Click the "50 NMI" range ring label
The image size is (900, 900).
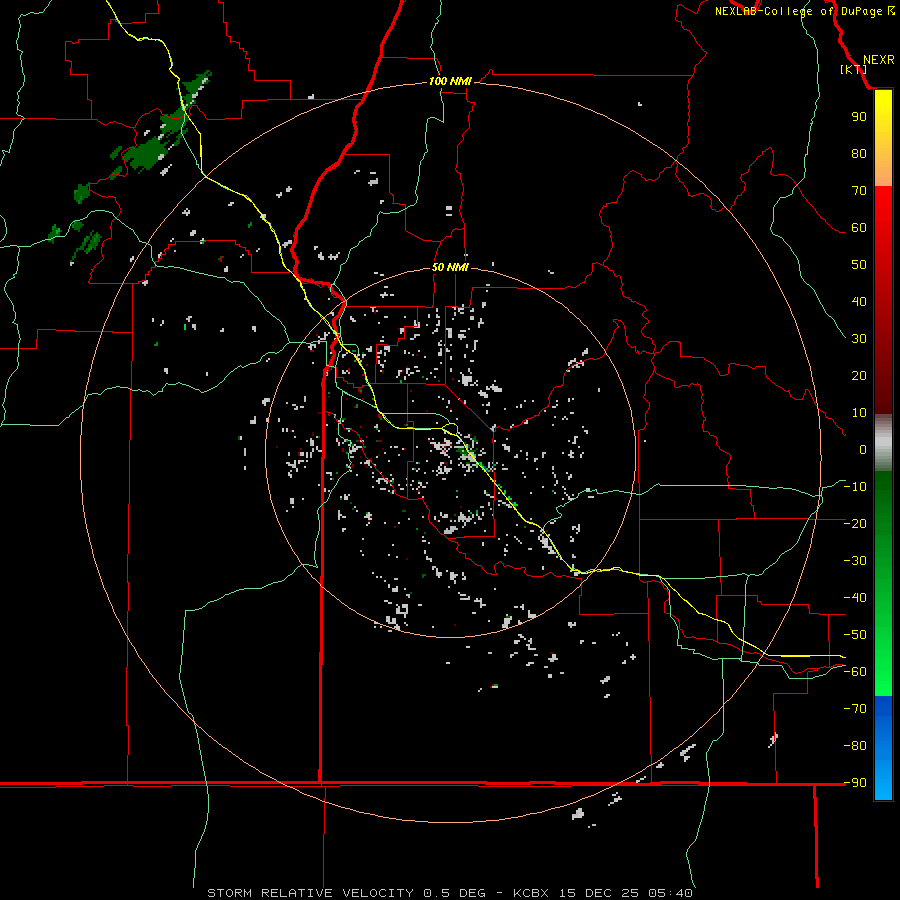(x=450, y=267)
